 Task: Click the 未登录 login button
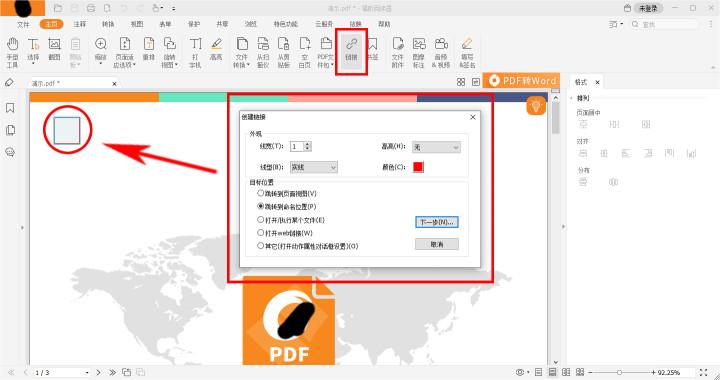pos(648,8)
